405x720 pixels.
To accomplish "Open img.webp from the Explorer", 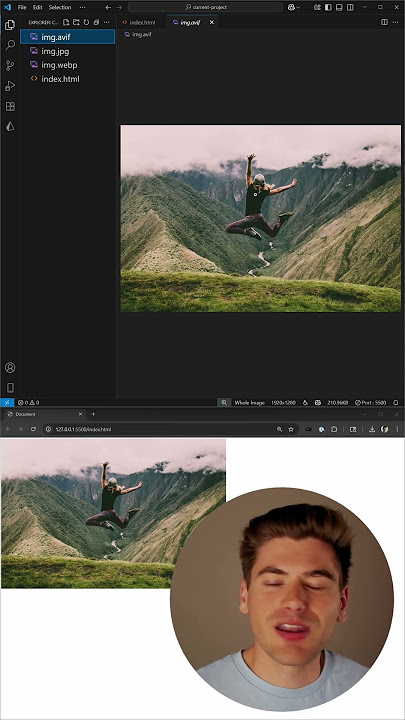I will tap(68, 65).
